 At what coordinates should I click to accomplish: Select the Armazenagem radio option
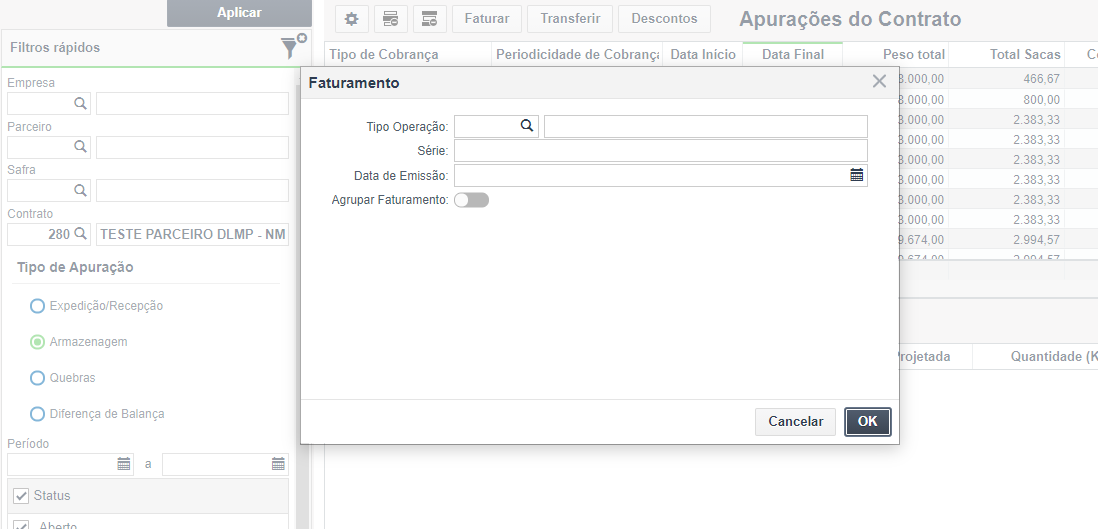(x=37, y=342)
